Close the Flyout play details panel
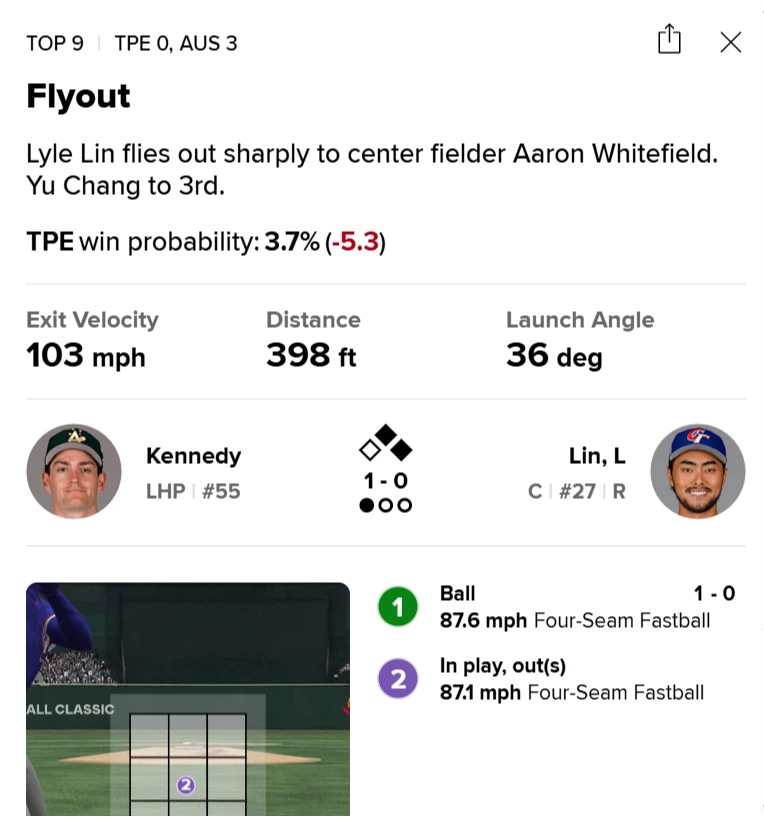 (x=731, y=42)
